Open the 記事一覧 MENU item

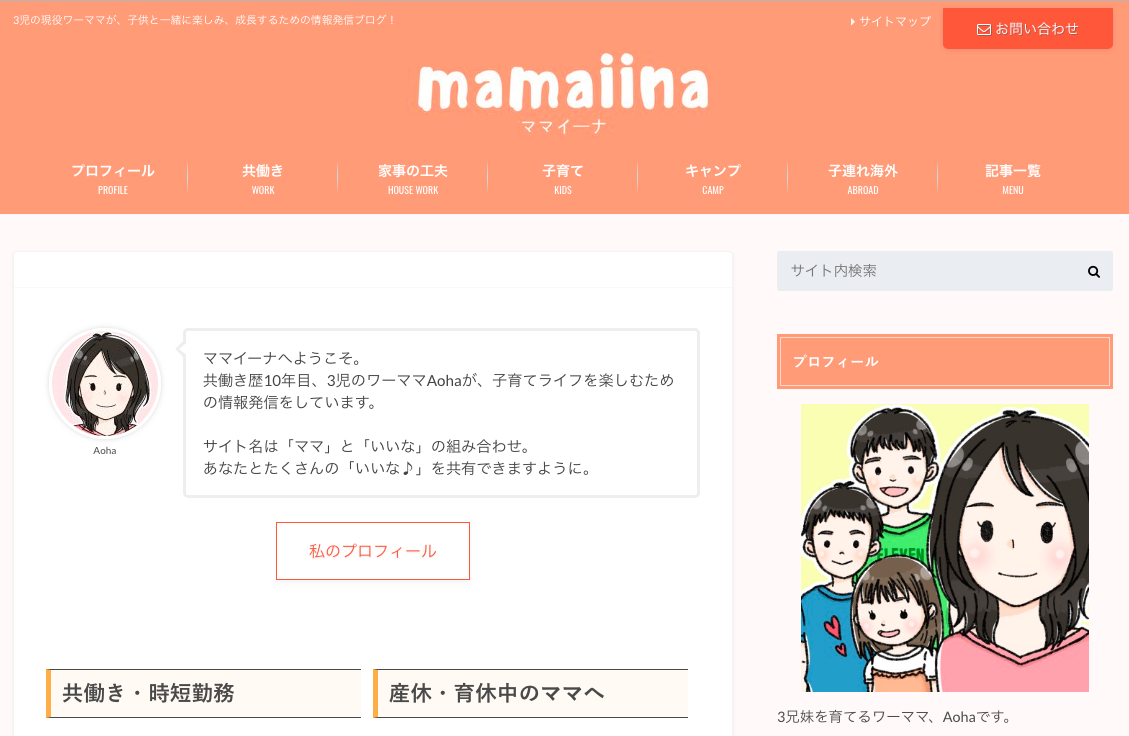[x=1012, y=179]
